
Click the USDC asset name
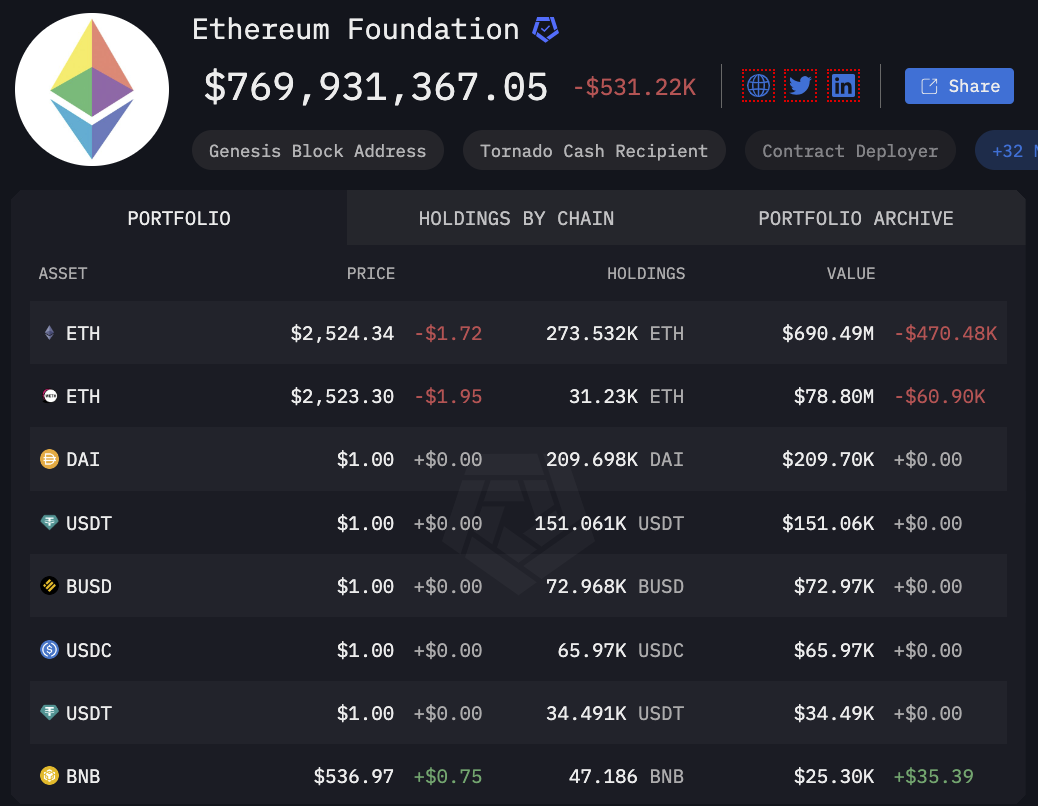tap(89, 650)
